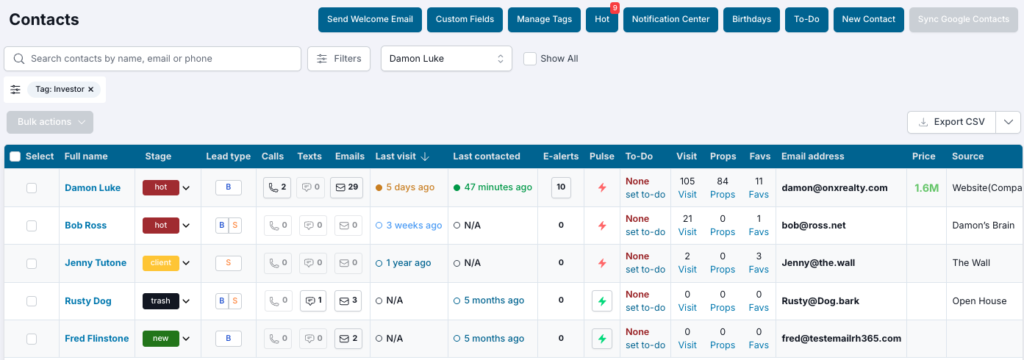Open Rusty Dog's texts icon showing 1
Image resolution: width=1024 pixels, height=360 pixels.
pos(312,301)
